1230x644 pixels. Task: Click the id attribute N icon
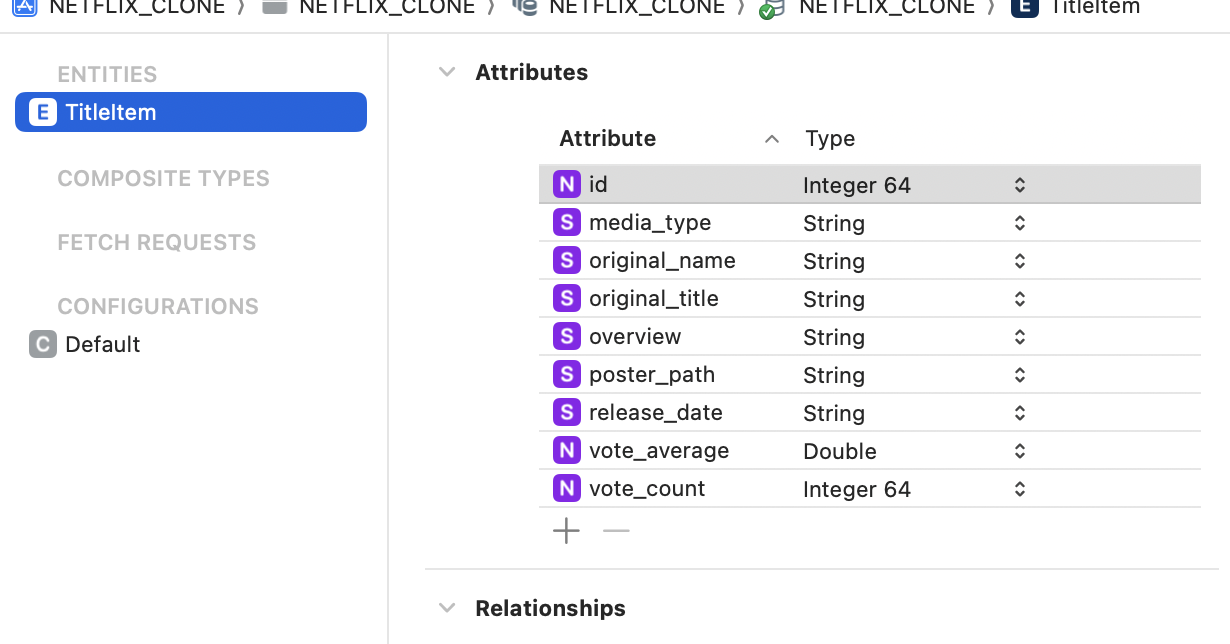tap(567, 184)
